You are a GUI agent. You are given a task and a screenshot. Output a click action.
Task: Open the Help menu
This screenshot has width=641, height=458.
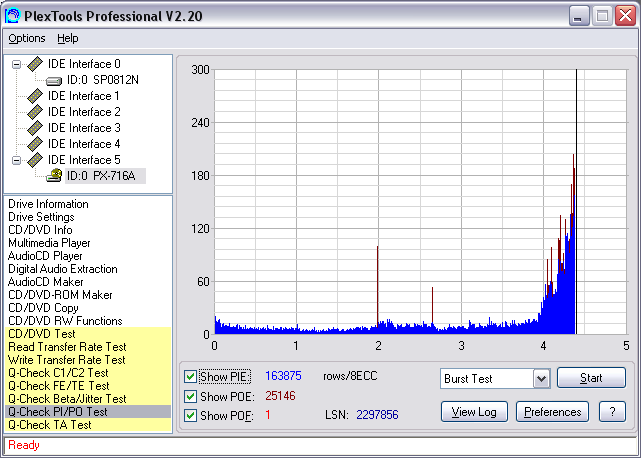pyautogui.click(x=67, y=38)
